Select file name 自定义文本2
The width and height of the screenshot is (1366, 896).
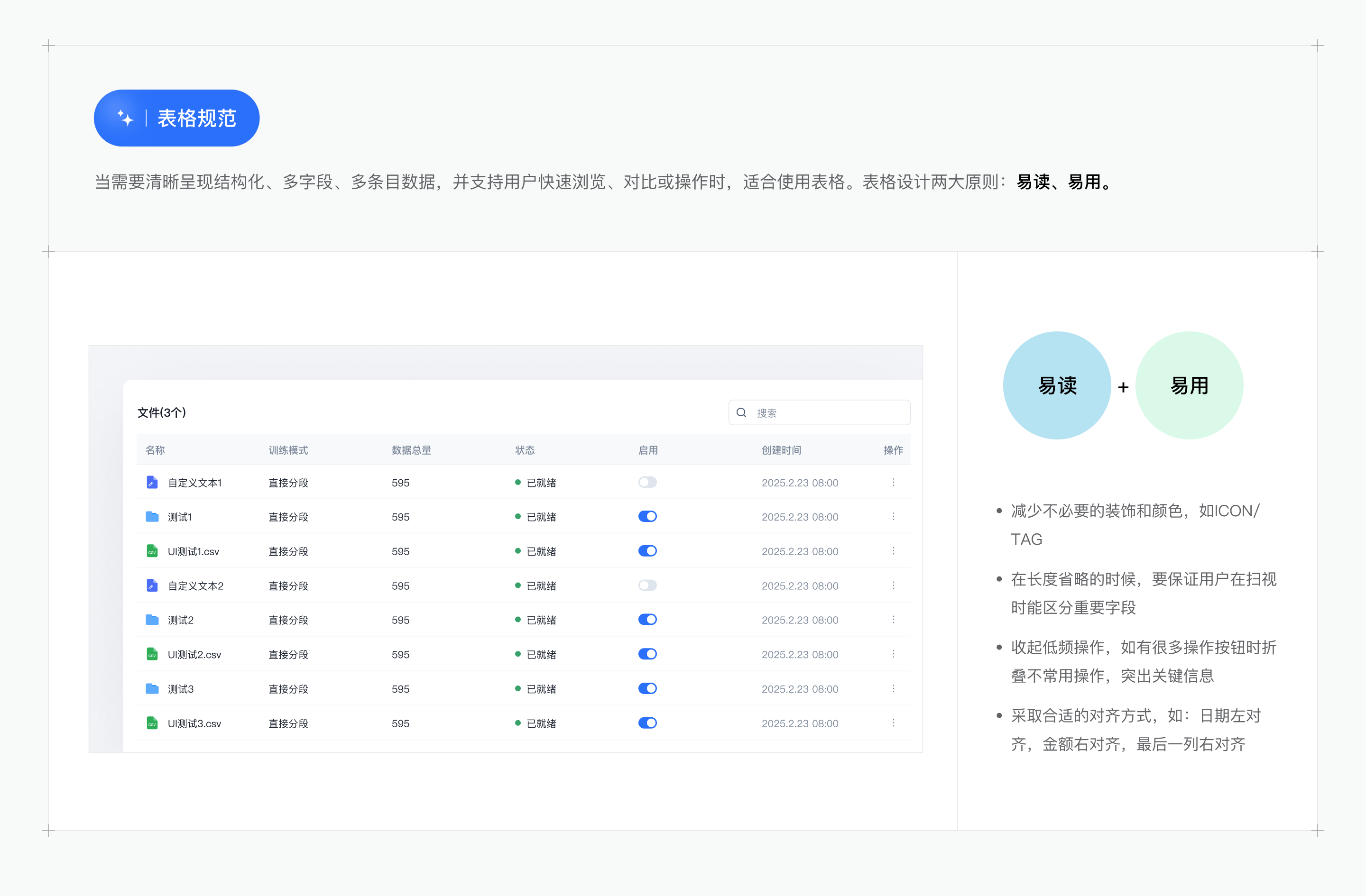[196, 586]
